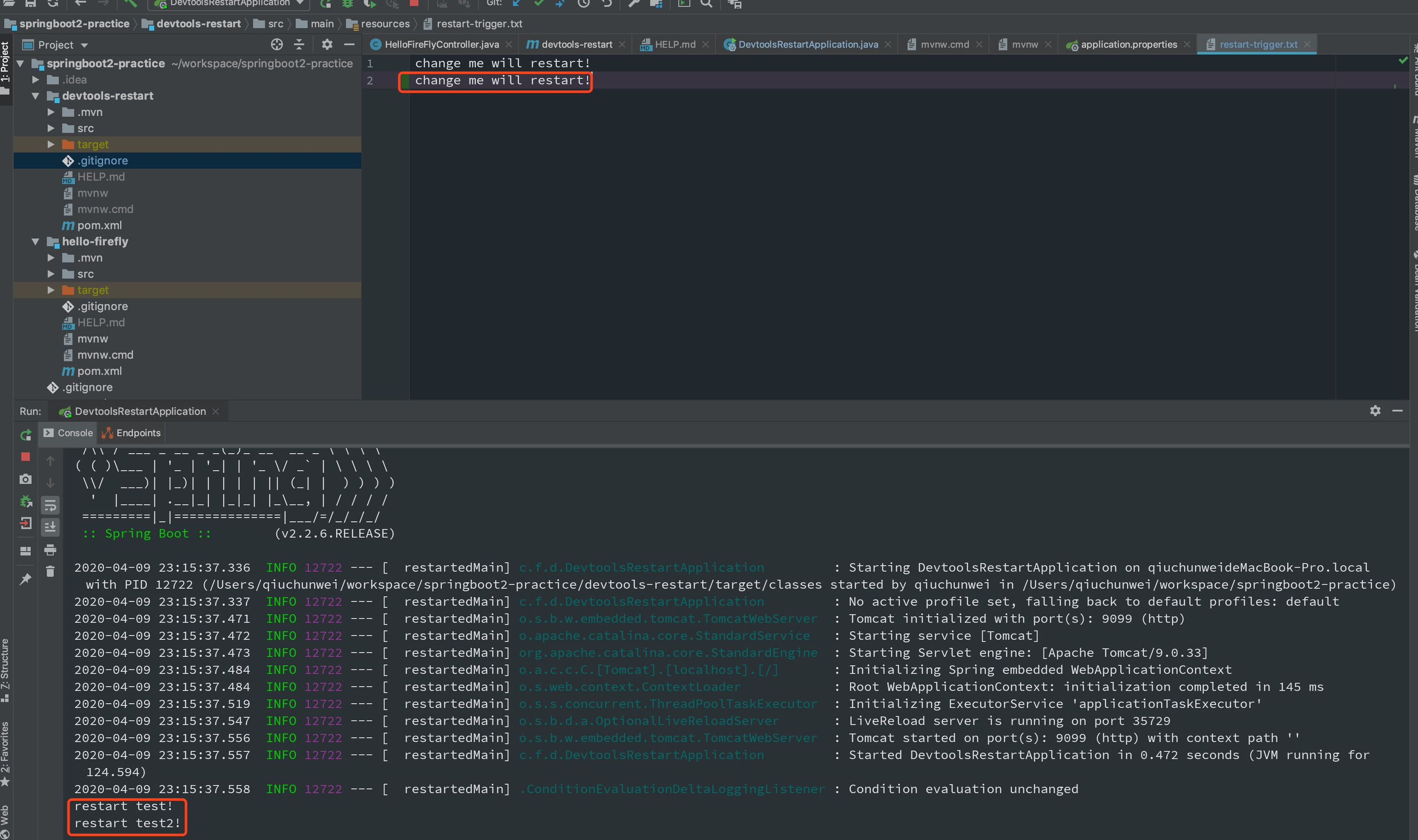The image size is (1418, 840).
Task: Expand the devtools-restart target folder
Action: [x=51, y=144]
